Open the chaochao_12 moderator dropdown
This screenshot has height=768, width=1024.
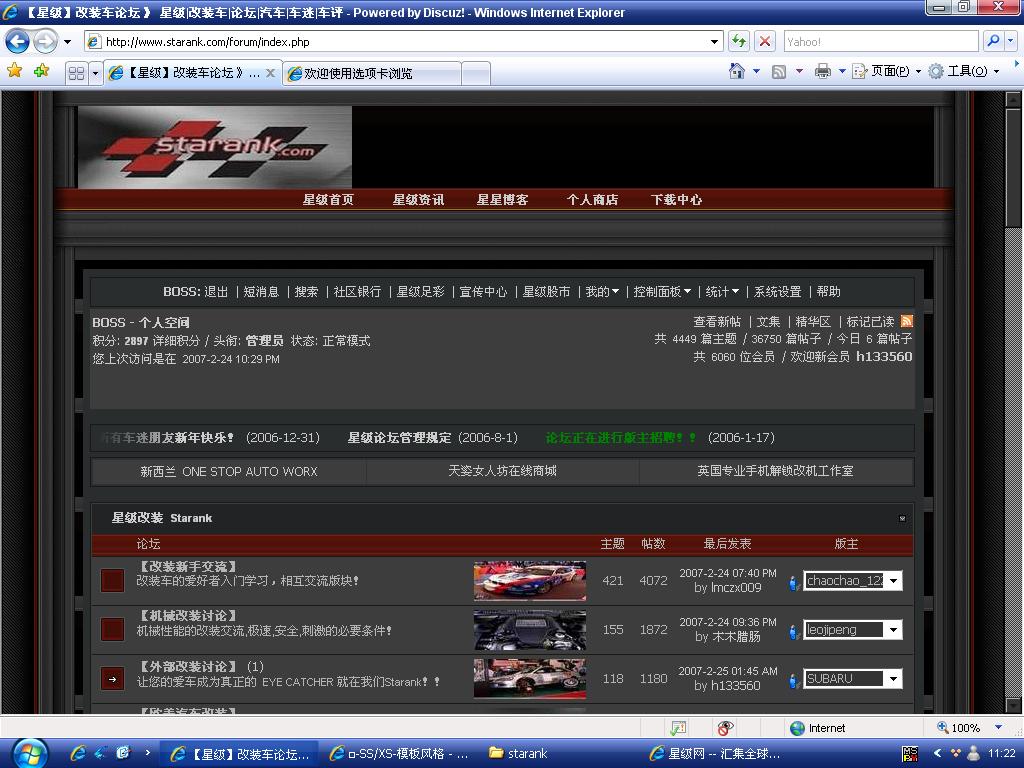pos(893,581)
